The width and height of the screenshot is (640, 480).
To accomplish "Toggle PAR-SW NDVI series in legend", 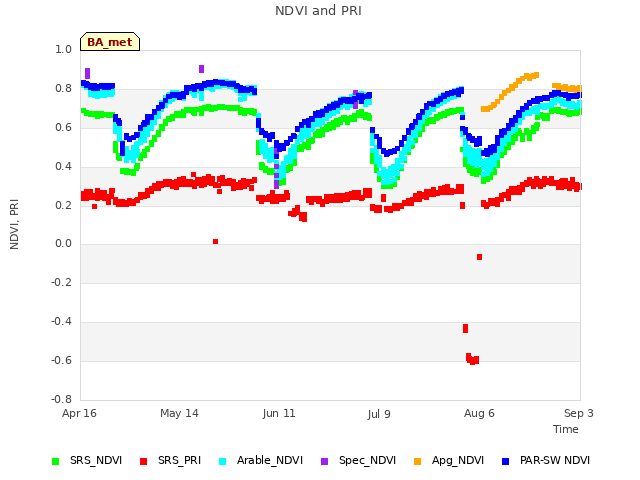I will (x=546, y=460).
